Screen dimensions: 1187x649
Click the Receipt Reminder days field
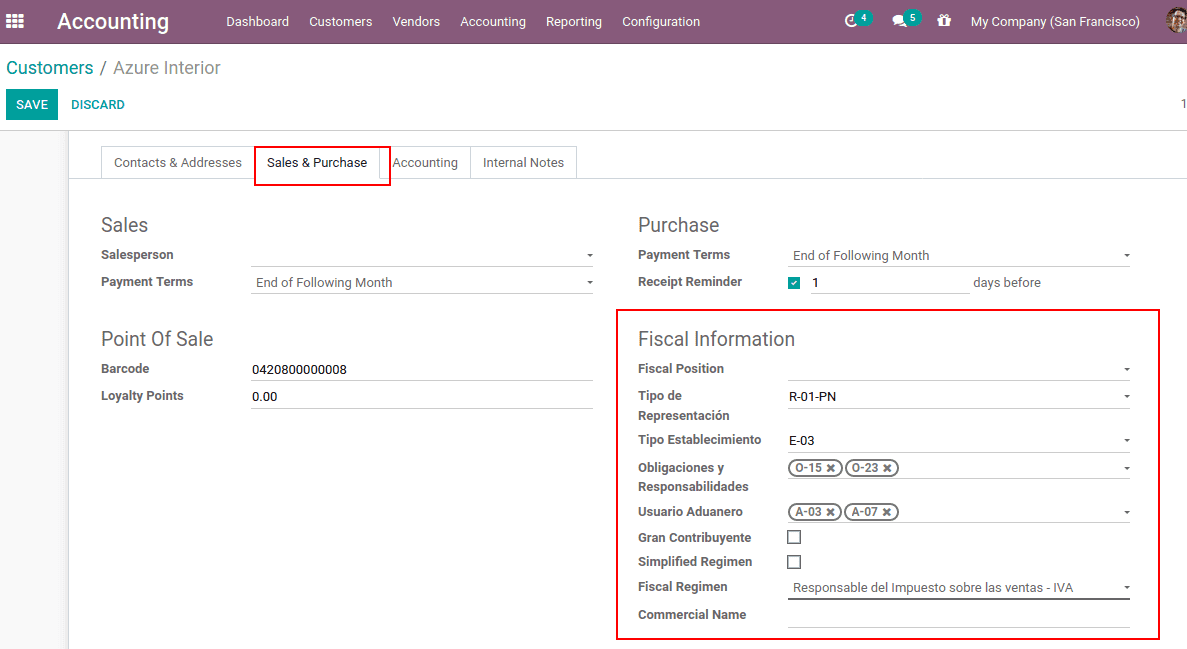[889, 282]
